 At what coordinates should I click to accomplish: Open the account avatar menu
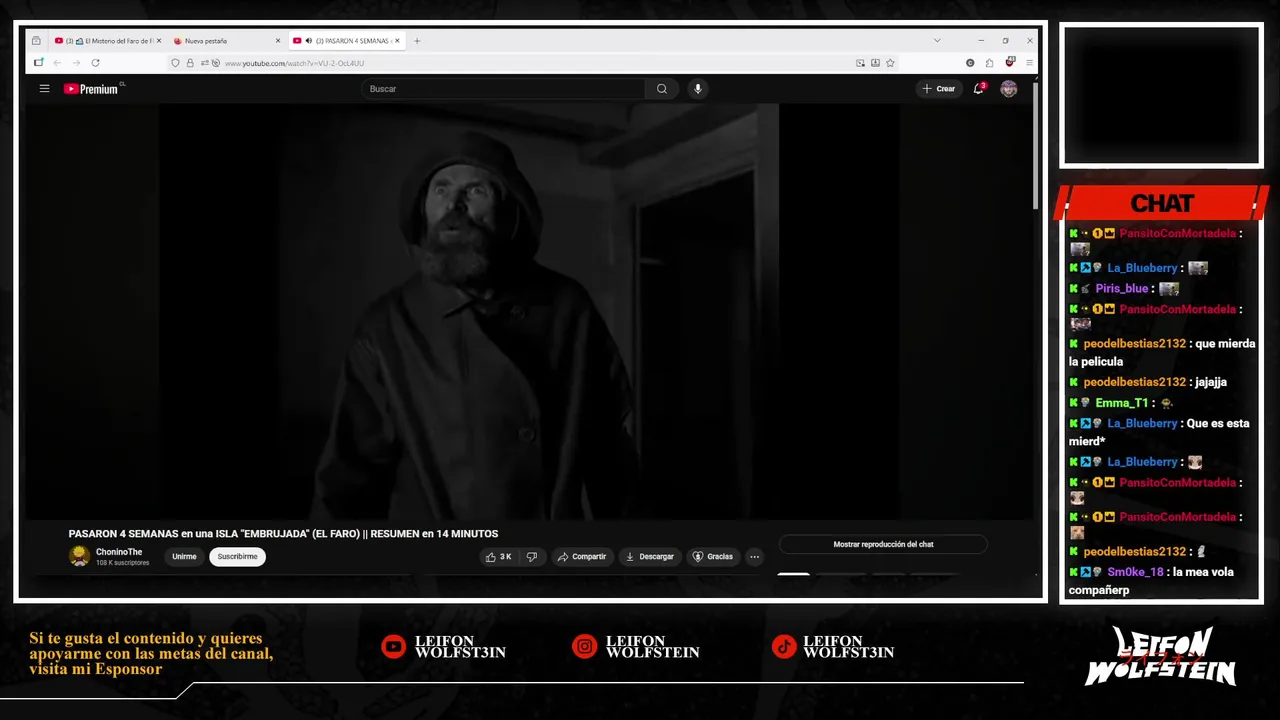[1009, 89]
